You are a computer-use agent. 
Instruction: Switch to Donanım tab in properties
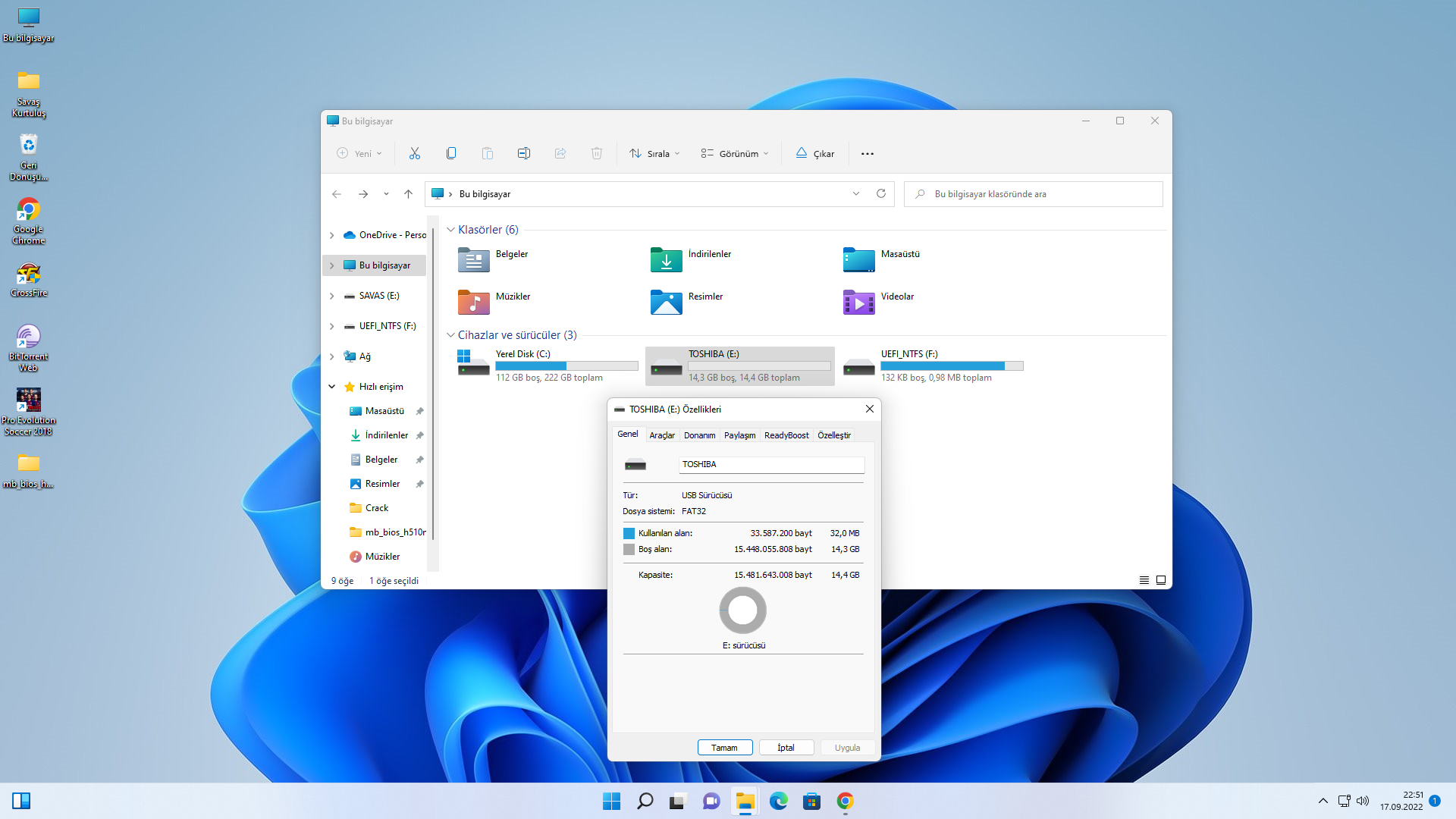click(699, 435)
